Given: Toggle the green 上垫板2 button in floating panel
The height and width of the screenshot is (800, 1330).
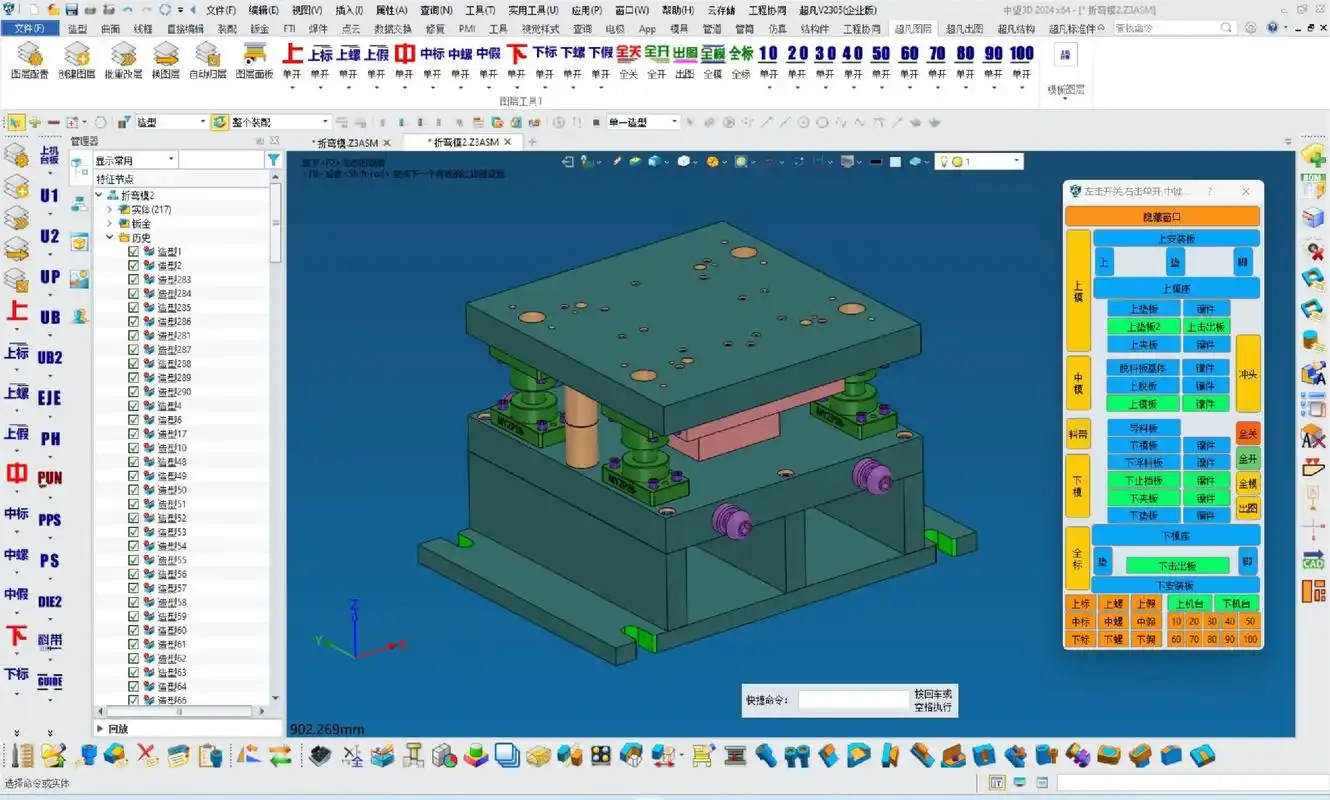Looking at the screenshot, I should pyautogui.click(x=1142, y=325).
